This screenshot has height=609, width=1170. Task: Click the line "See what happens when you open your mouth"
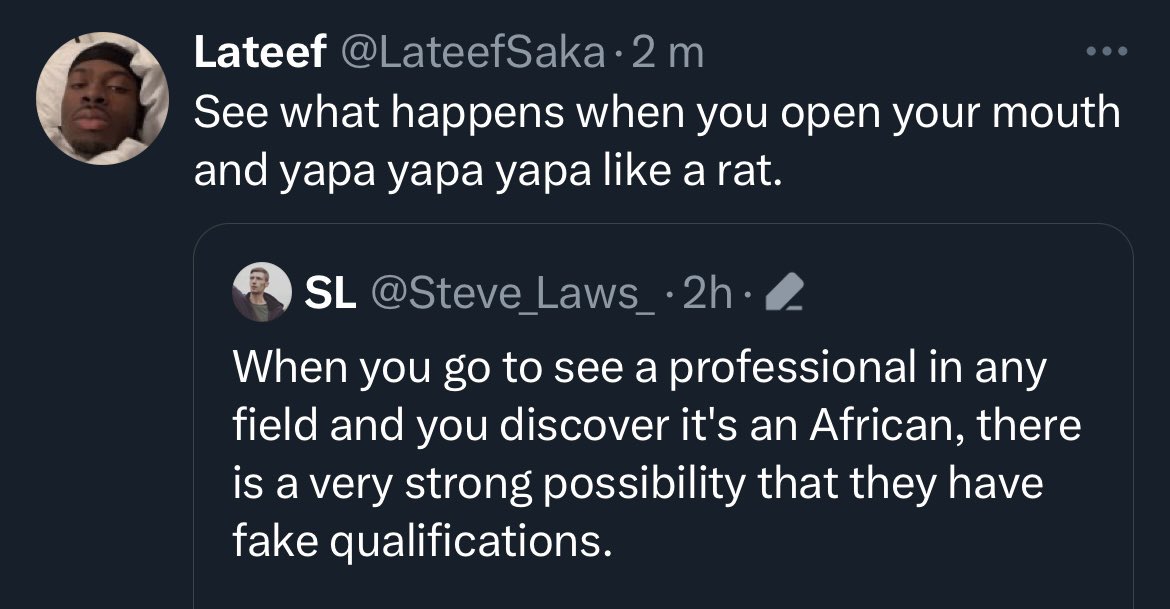(x=657, y=112)
